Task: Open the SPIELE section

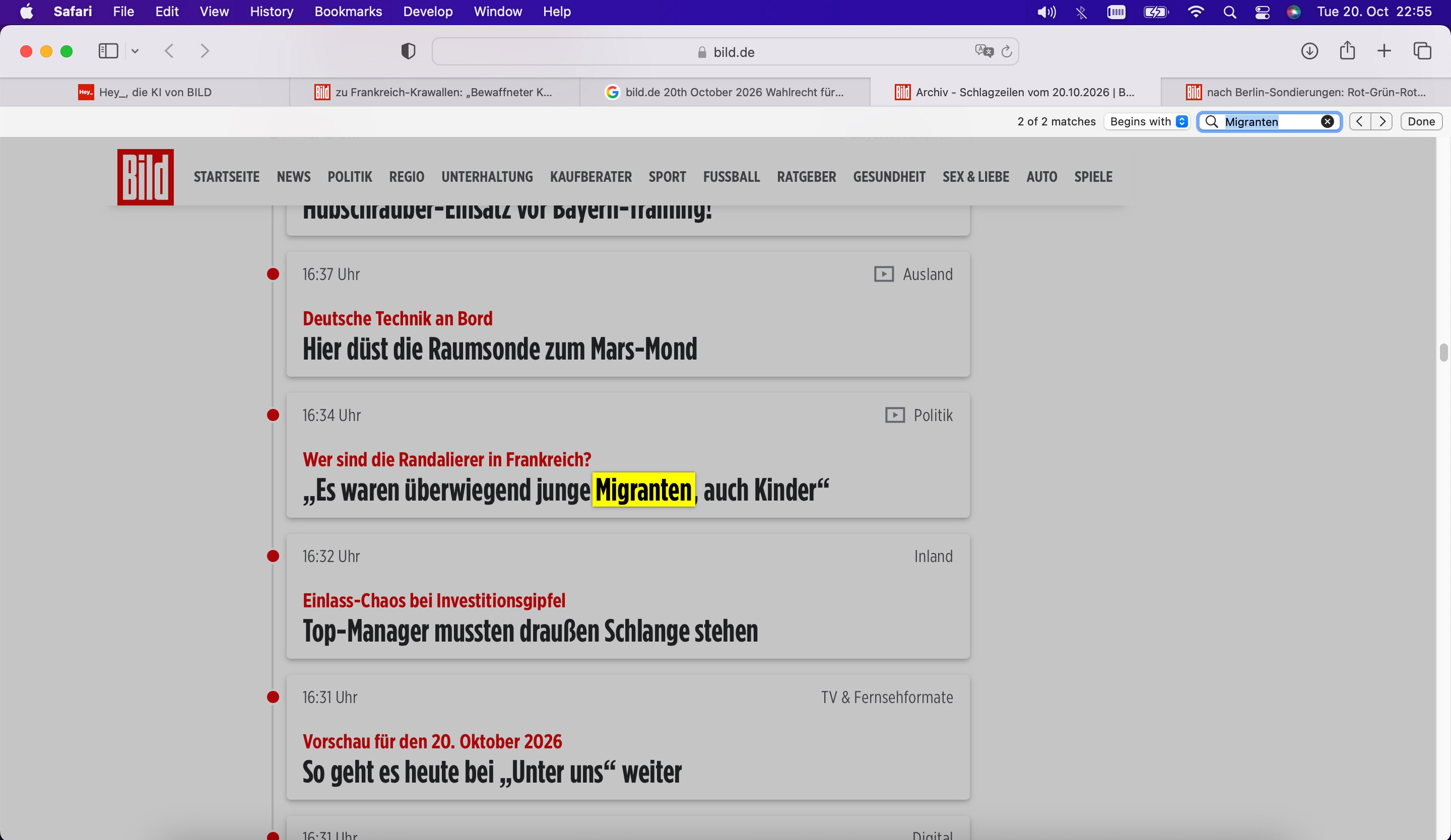Action: click(x=1093, y=177)
